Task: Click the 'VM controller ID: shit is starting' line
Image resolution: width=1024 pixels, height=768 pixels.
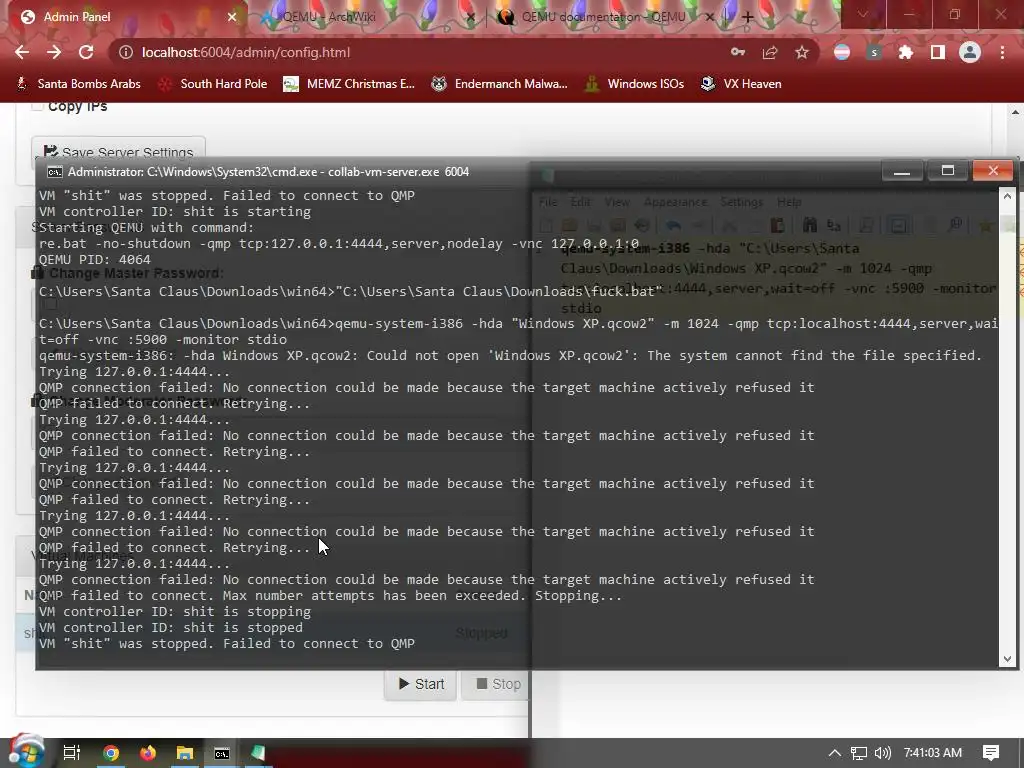Action: click(175, 212)
